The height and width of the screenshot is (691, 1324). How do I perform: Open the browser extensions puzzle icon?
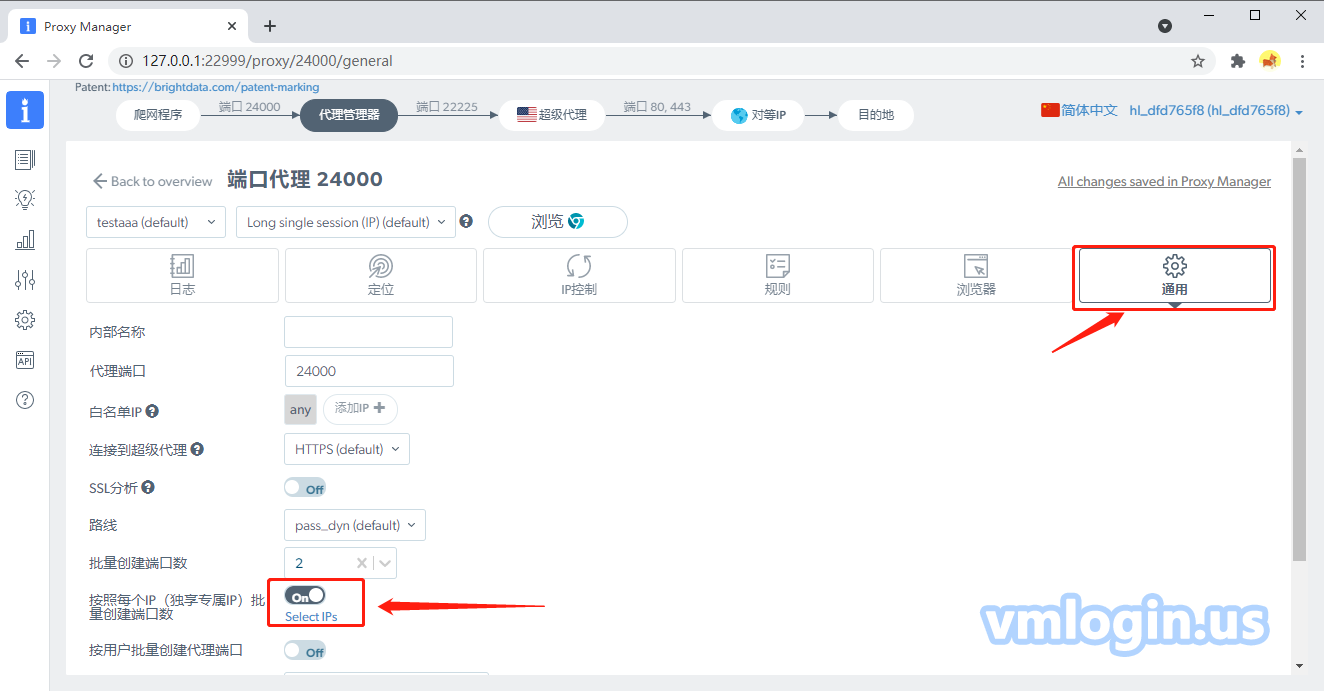click(1238, 61)
